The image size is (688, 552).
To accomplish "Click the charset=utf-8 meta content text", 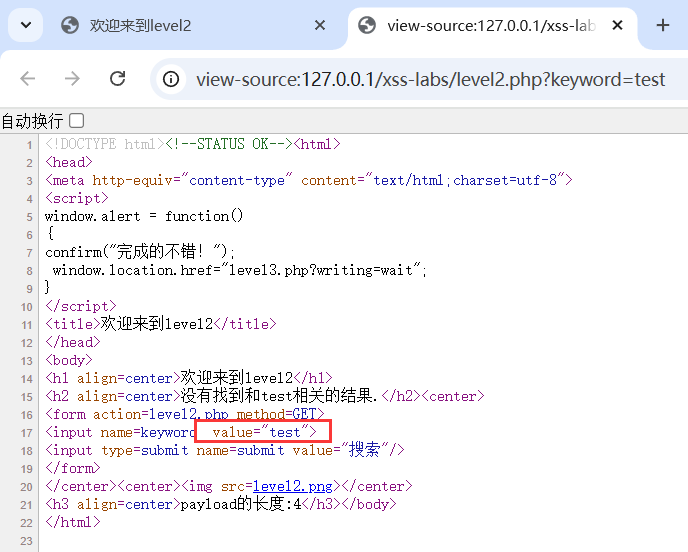I will [x=505, y=180].
